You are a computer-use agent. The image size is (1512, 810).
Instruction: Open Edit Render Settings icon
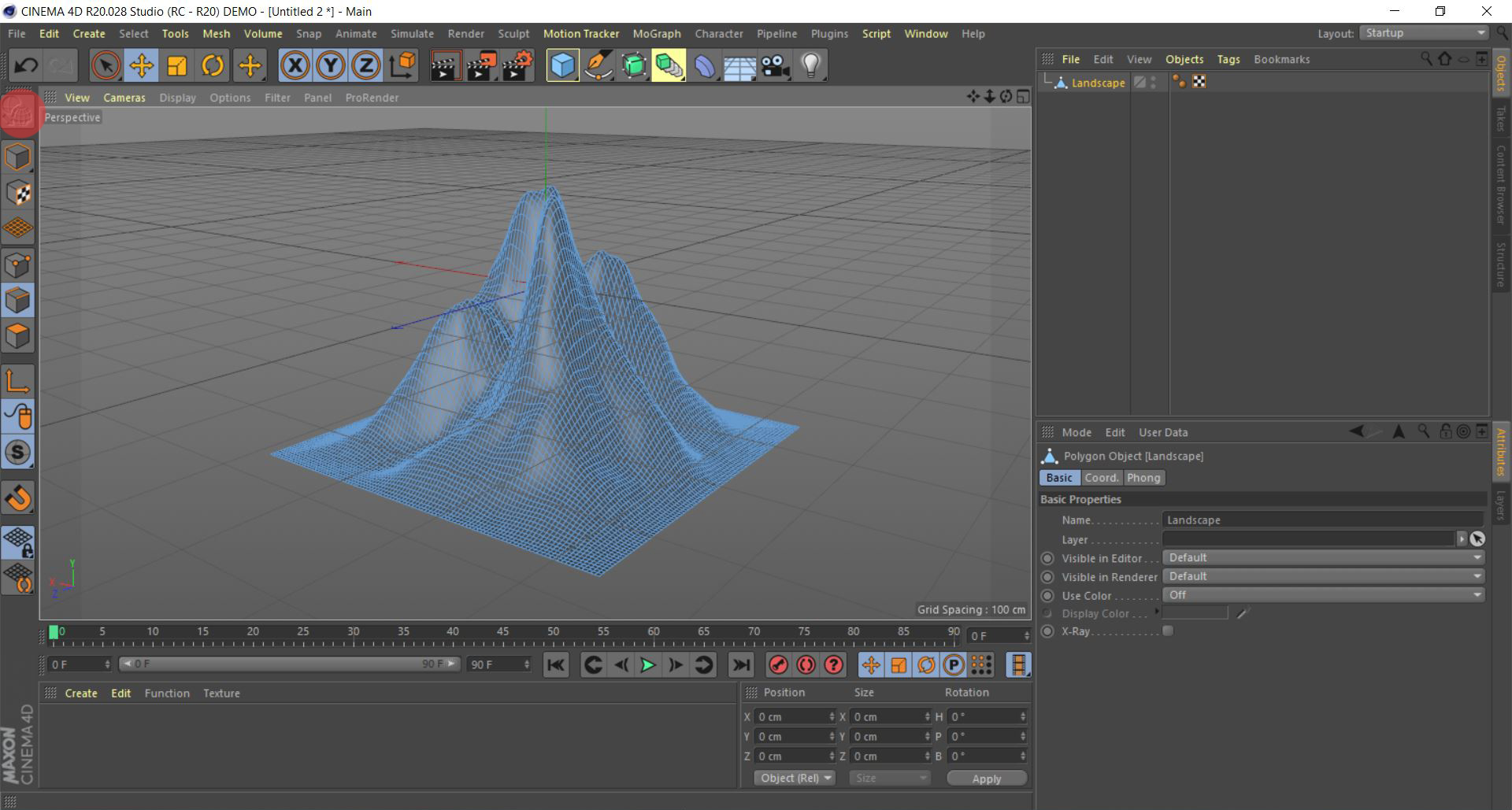point(518,65)
